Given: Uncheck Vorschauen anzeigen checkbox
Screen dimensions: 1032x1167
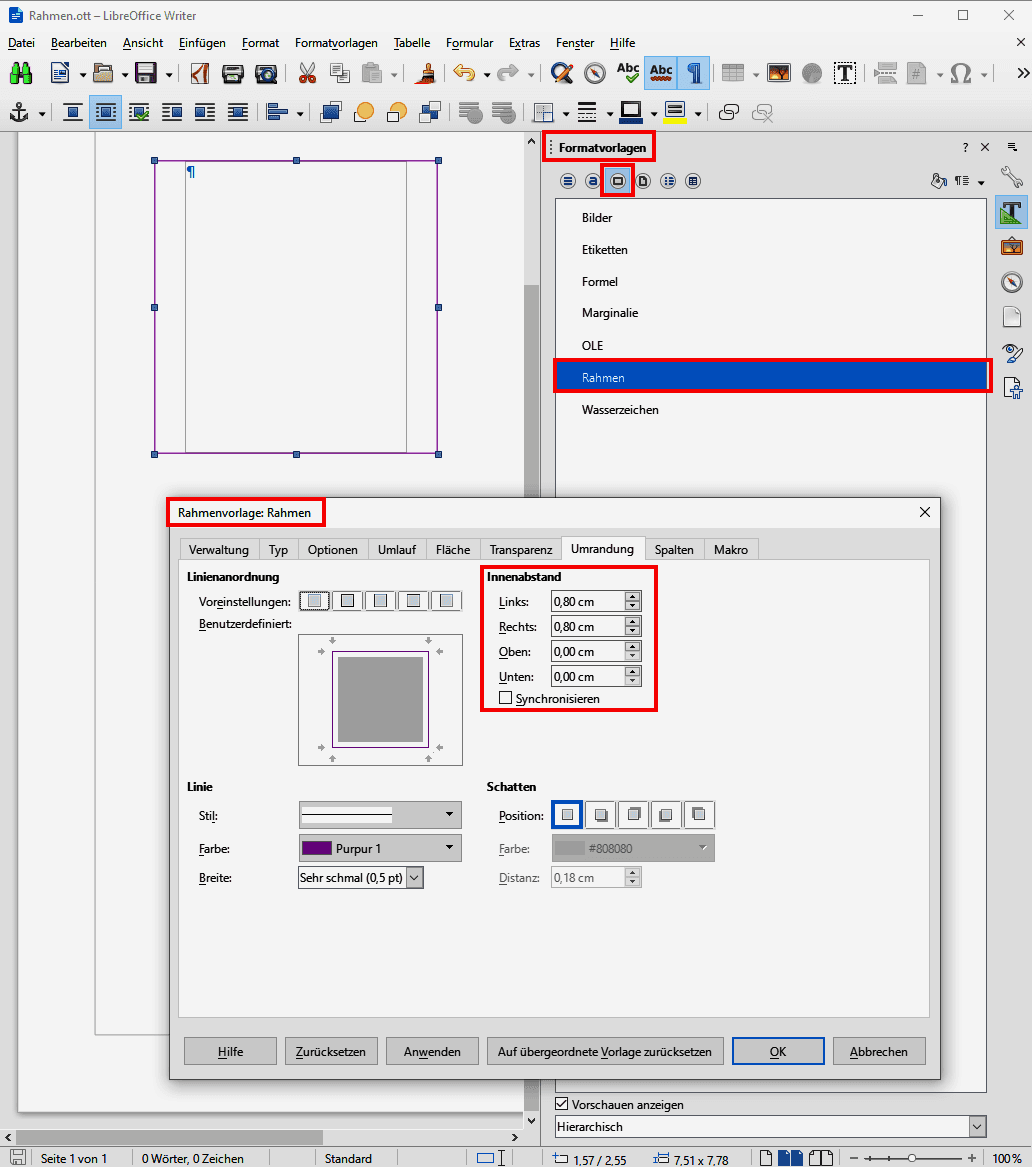Looking at the screenshot, I should pos(561,1105).
